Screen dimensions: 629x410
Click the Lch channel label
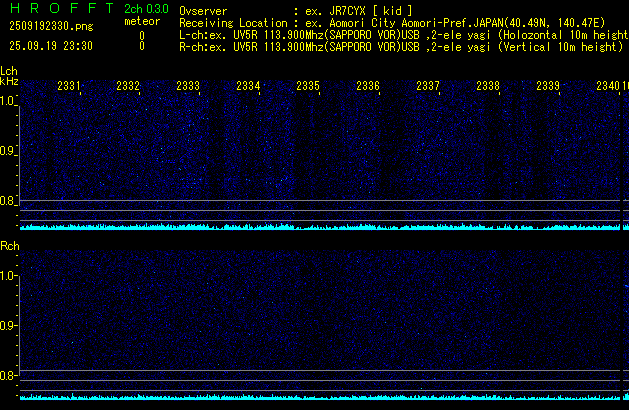tap(9, 71)
